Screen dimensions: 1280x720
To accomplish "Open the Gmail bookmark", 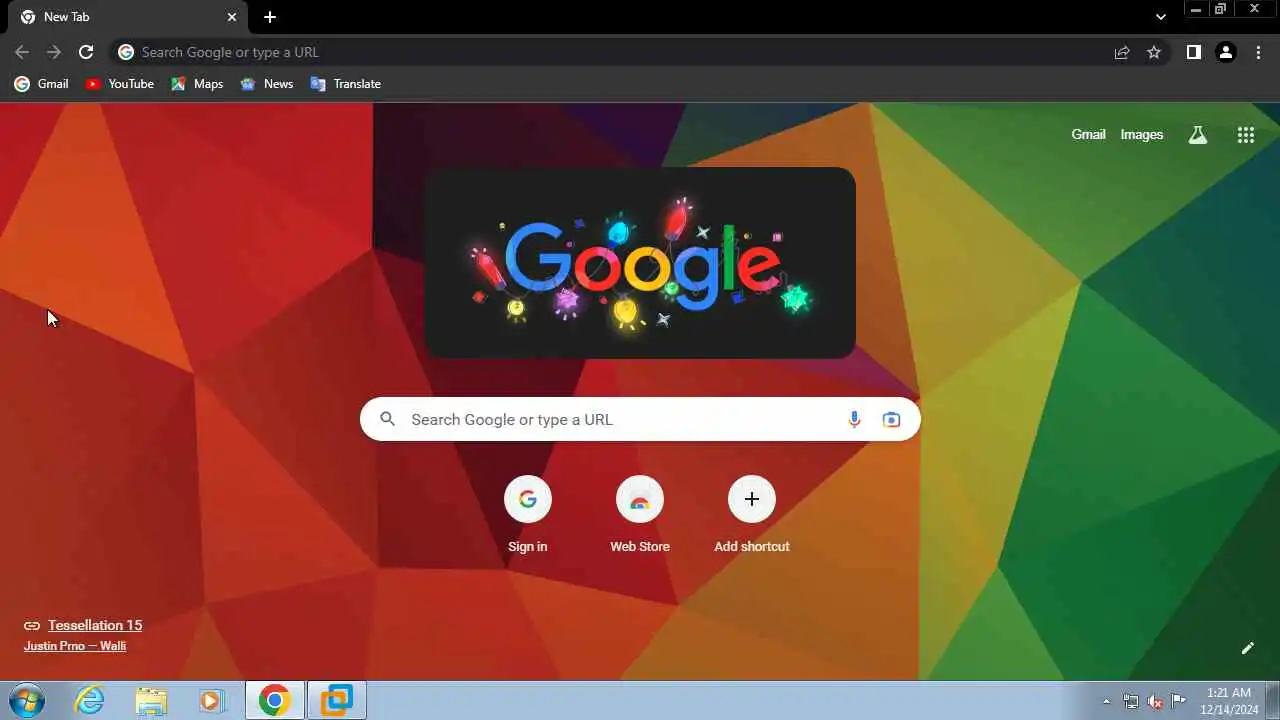I will (x=42, y=84).
